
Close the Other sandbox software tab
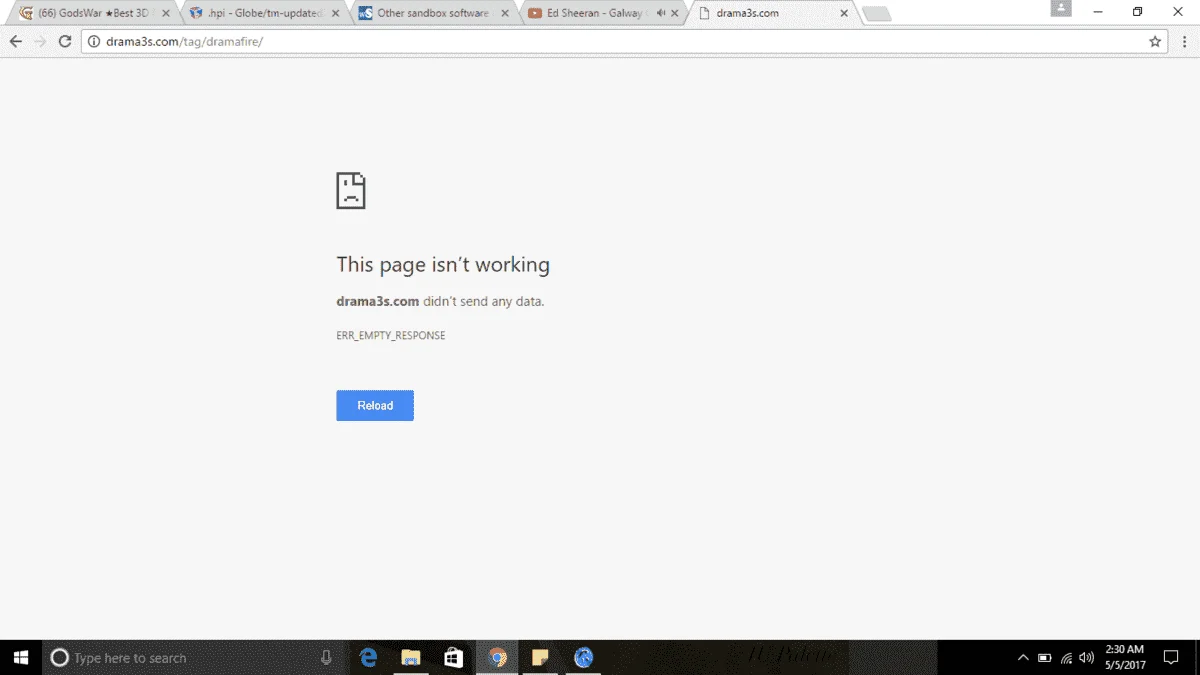[x=505, y=13]
